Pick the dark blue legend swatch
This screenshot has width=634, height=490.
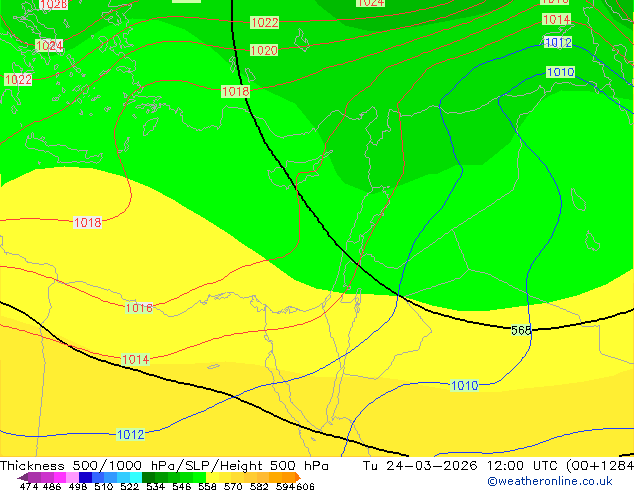tap(85, 477)
